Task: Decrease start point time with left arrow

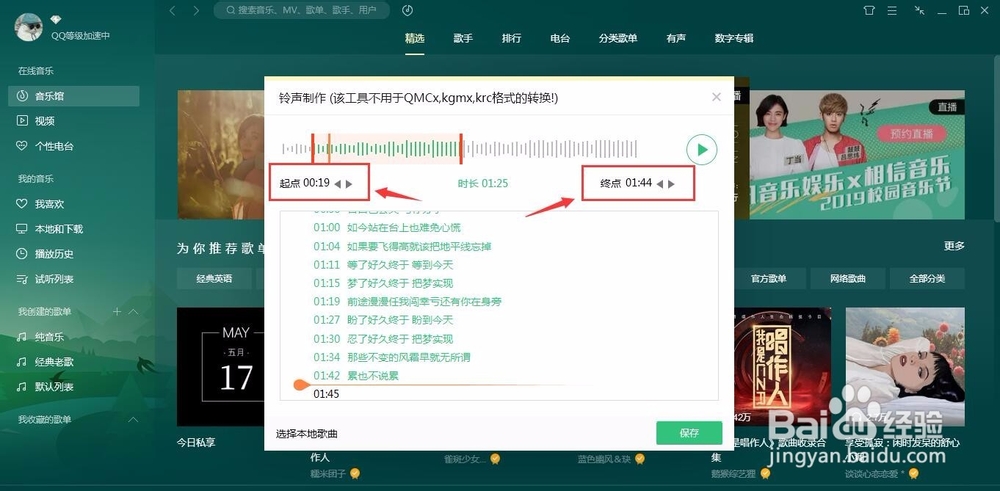Action: pyautogui.click(x=337, y=184)
